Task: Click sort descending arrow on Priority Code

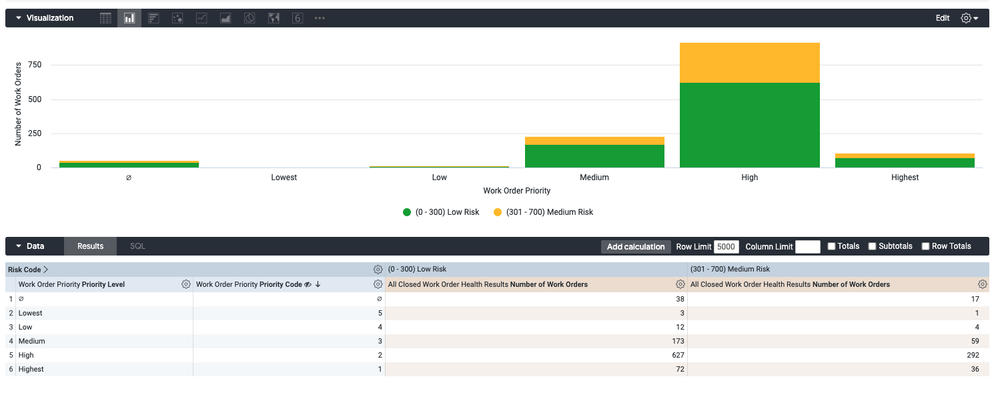Action: coord(318,285)
